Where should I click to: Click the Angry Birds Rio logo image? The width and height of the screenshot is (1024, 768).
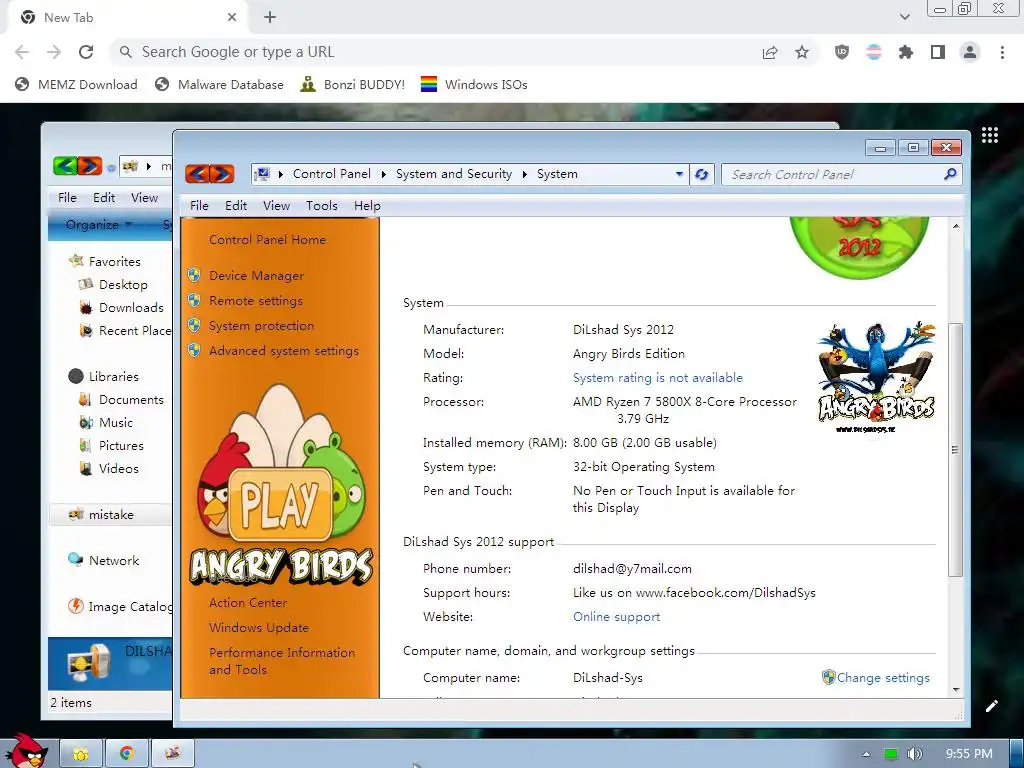(876, 377)
